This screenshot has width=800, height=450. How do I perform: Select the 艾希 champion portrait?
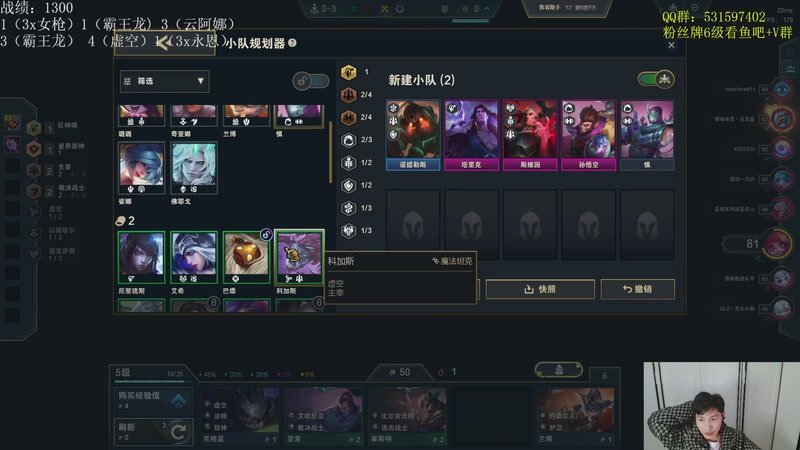194,257
